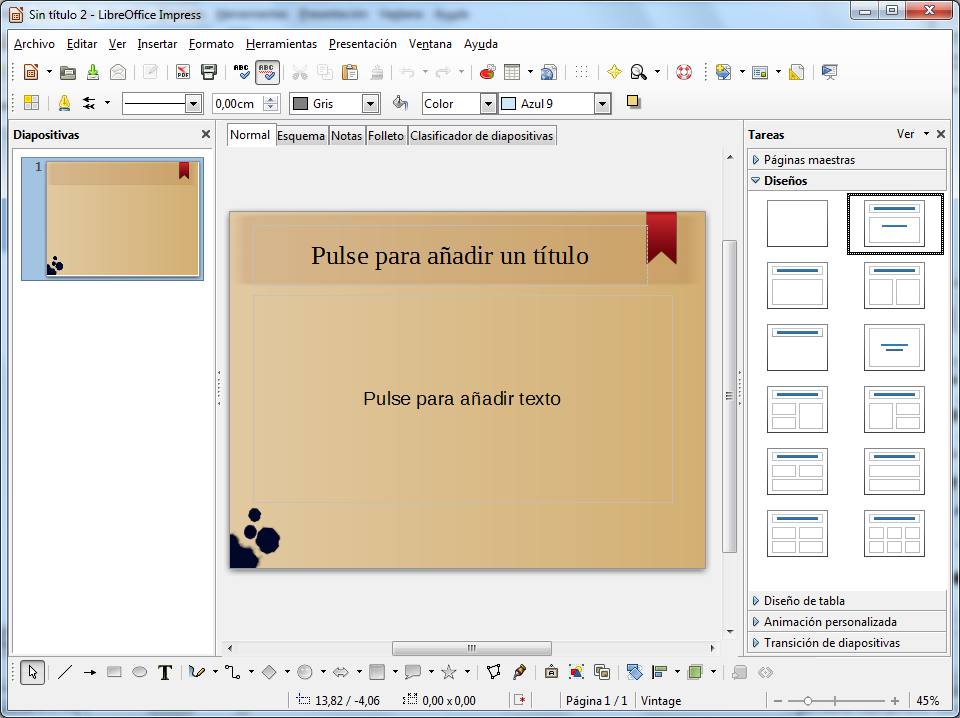The image size is (960, 718).
Task: Open the Fontwork Gallery
Action: point(552,672)
